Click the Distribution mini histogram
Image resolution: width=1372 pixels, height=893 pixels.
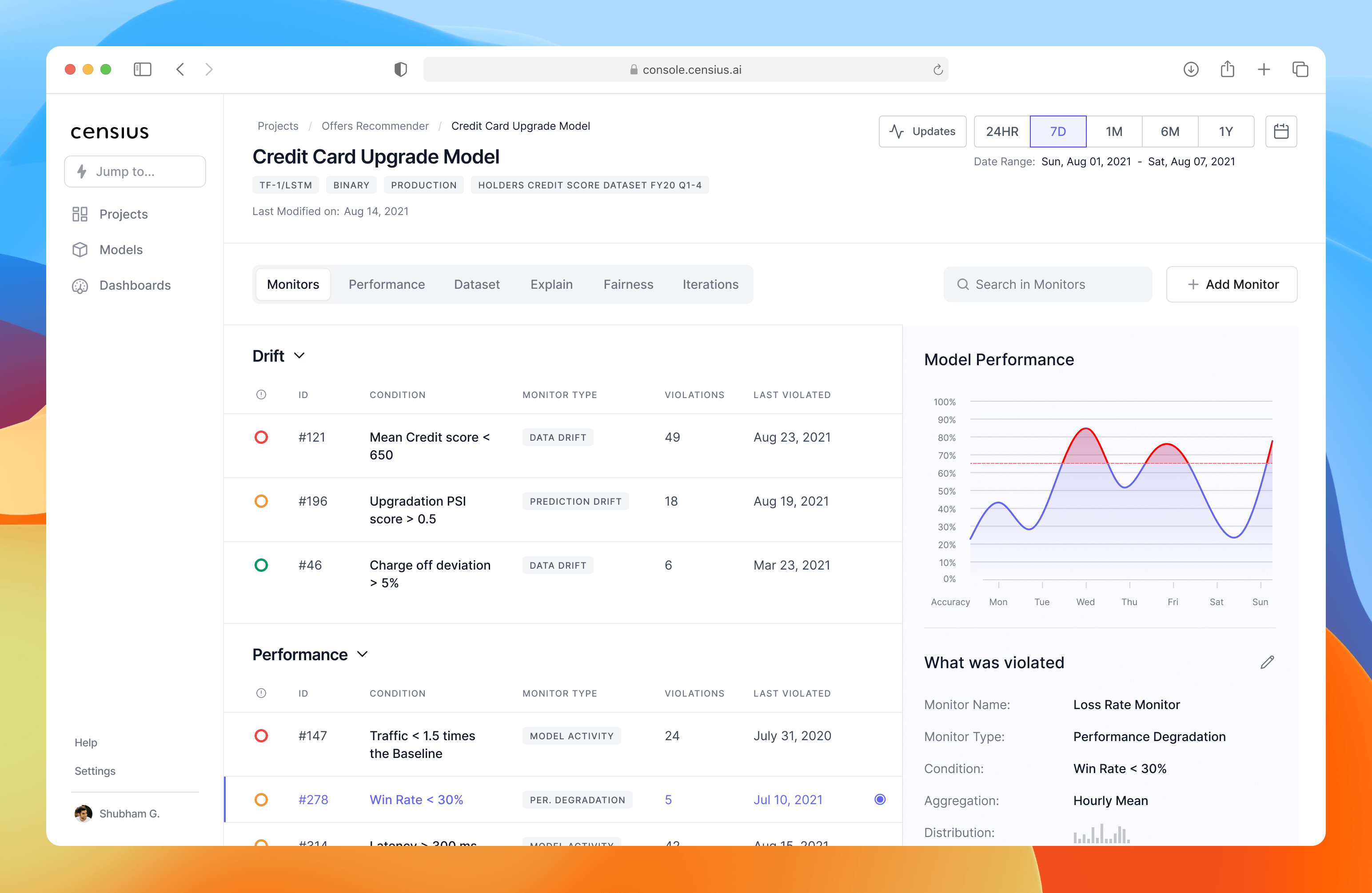[1101, 833]
